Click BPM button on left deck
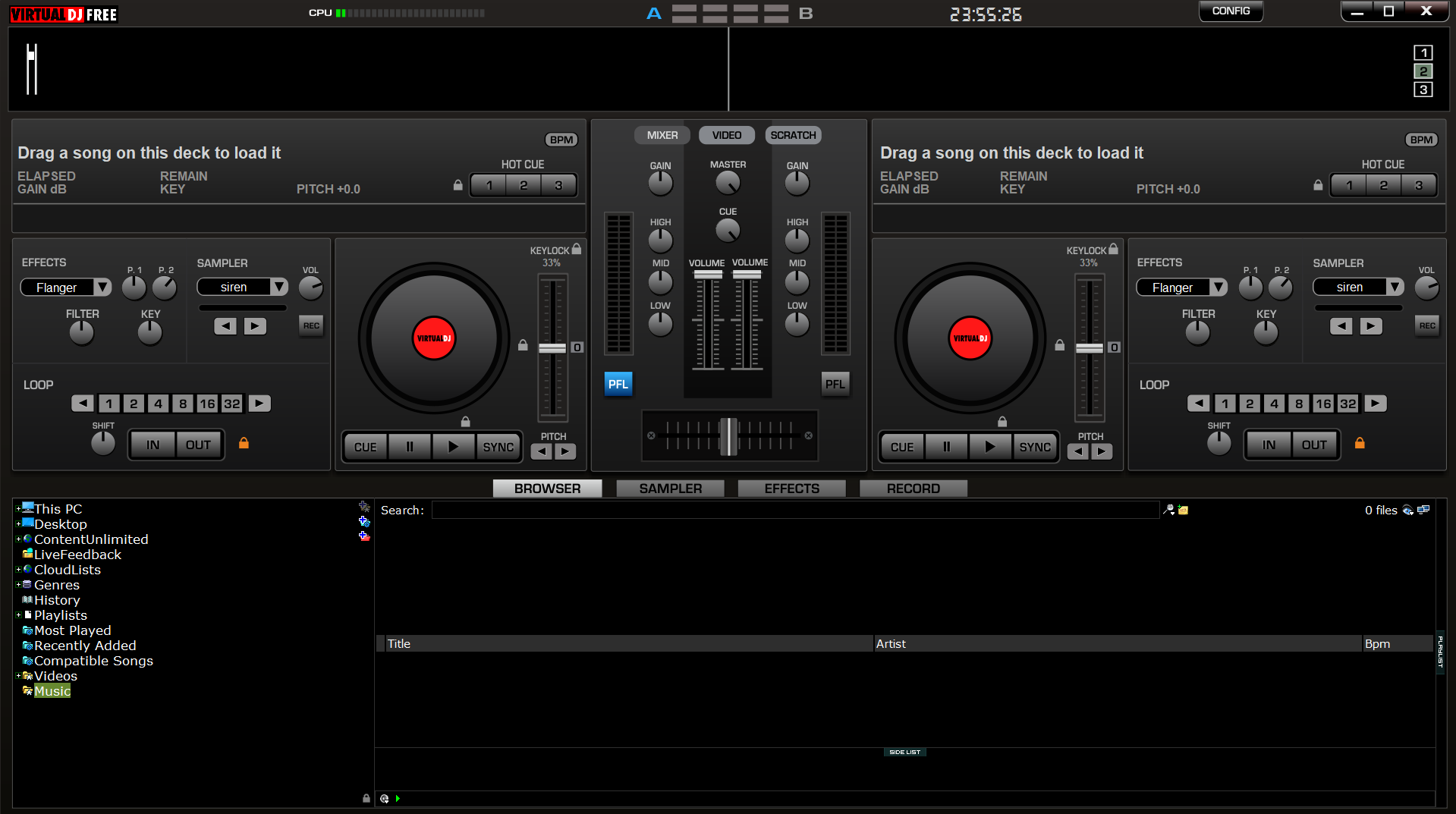 tap(561, 140)
